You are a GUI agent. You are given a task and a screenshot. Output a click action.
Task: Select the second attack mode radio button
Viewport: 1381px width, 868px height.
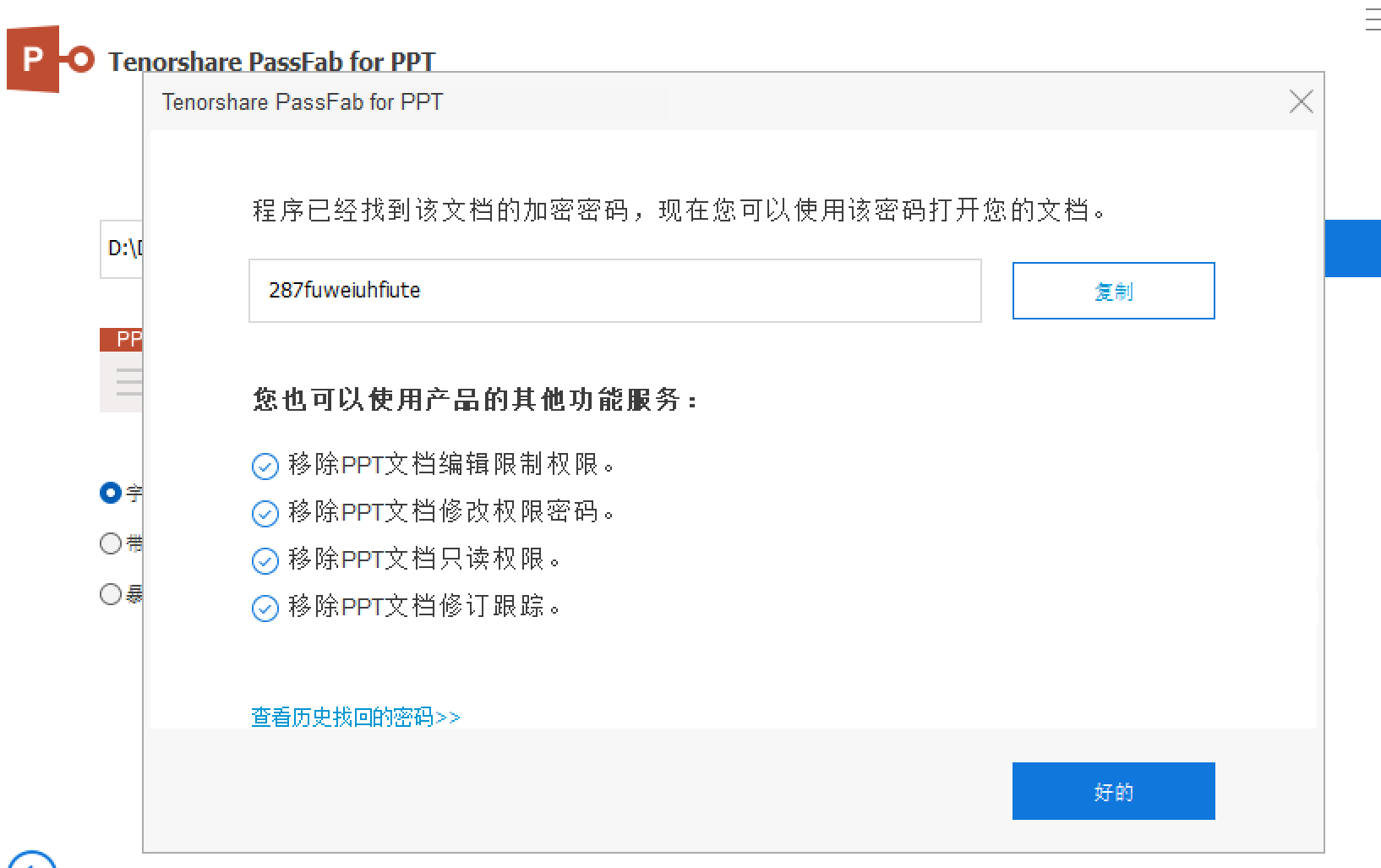(111, 543)
